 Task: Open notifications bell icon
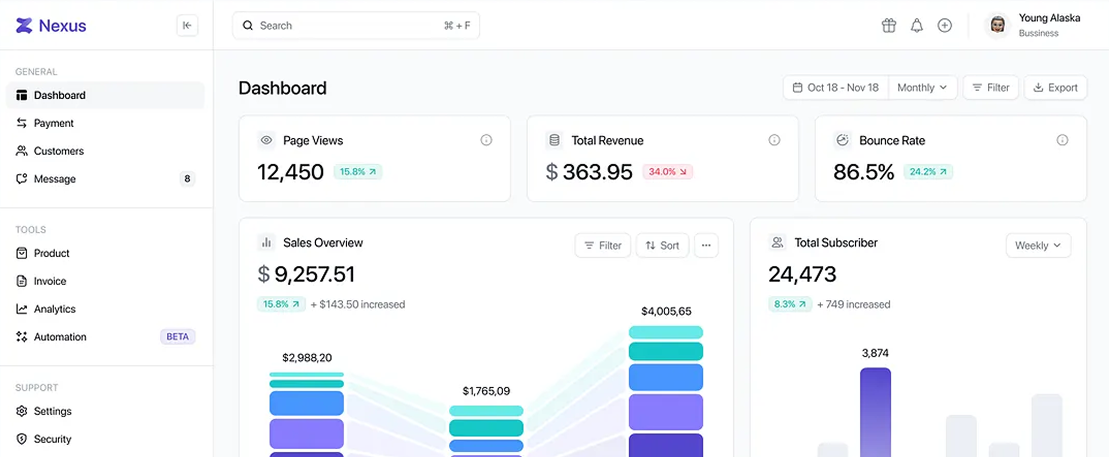(x=917, y=26)
